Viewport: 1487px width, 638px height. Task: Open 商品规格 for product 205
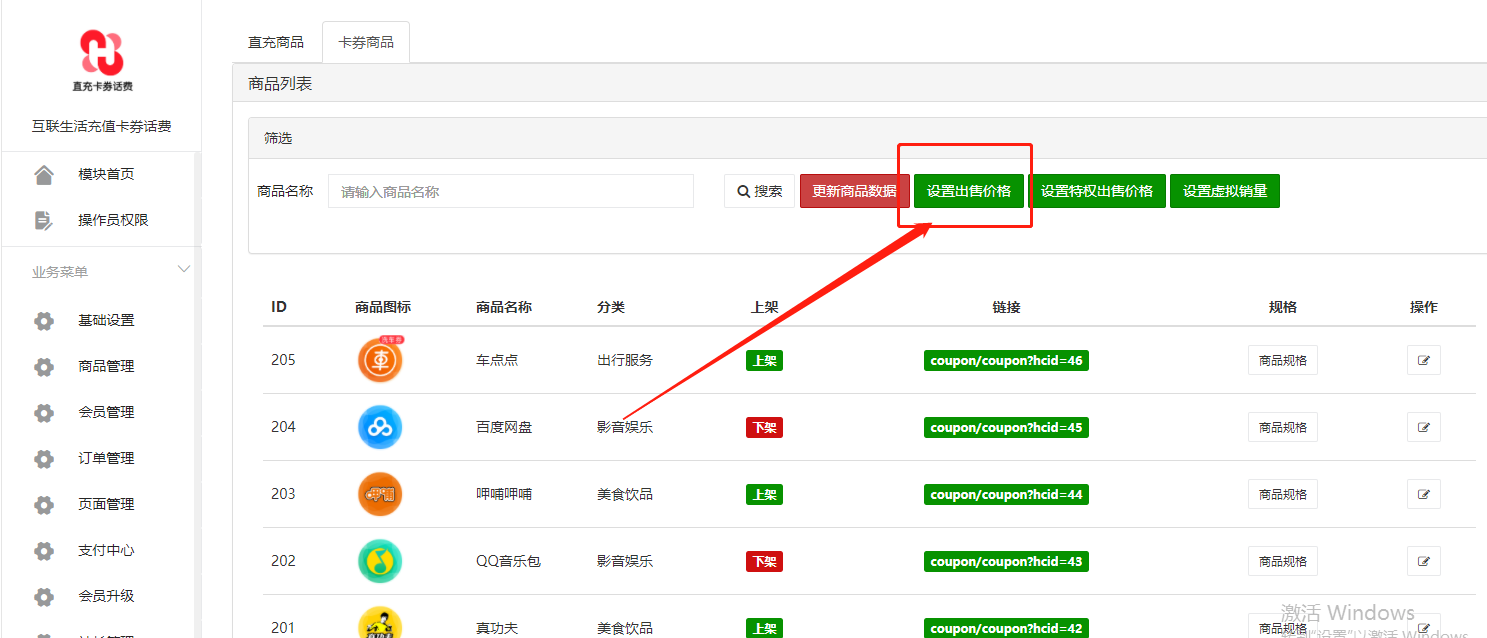1283,360
